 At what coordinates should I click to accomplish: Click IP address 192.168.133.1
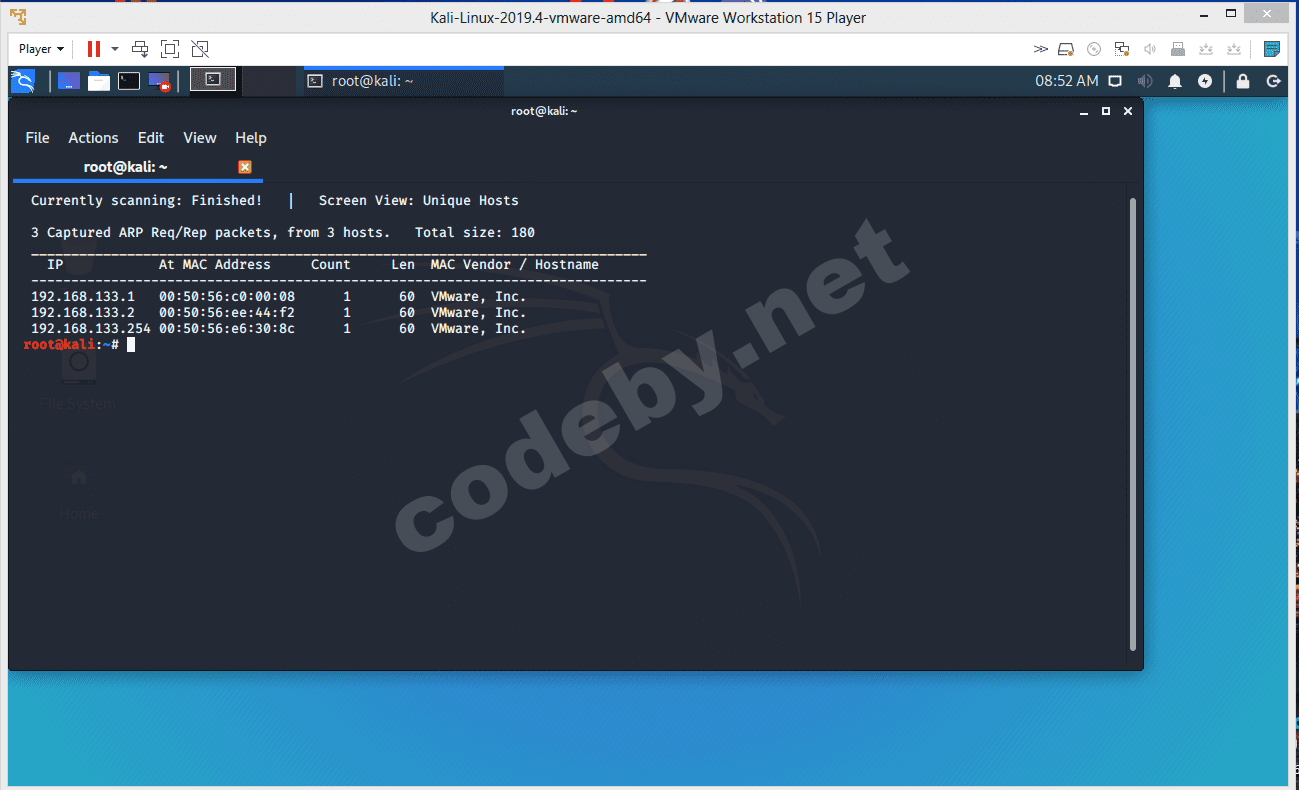click(x=83, y=297)
